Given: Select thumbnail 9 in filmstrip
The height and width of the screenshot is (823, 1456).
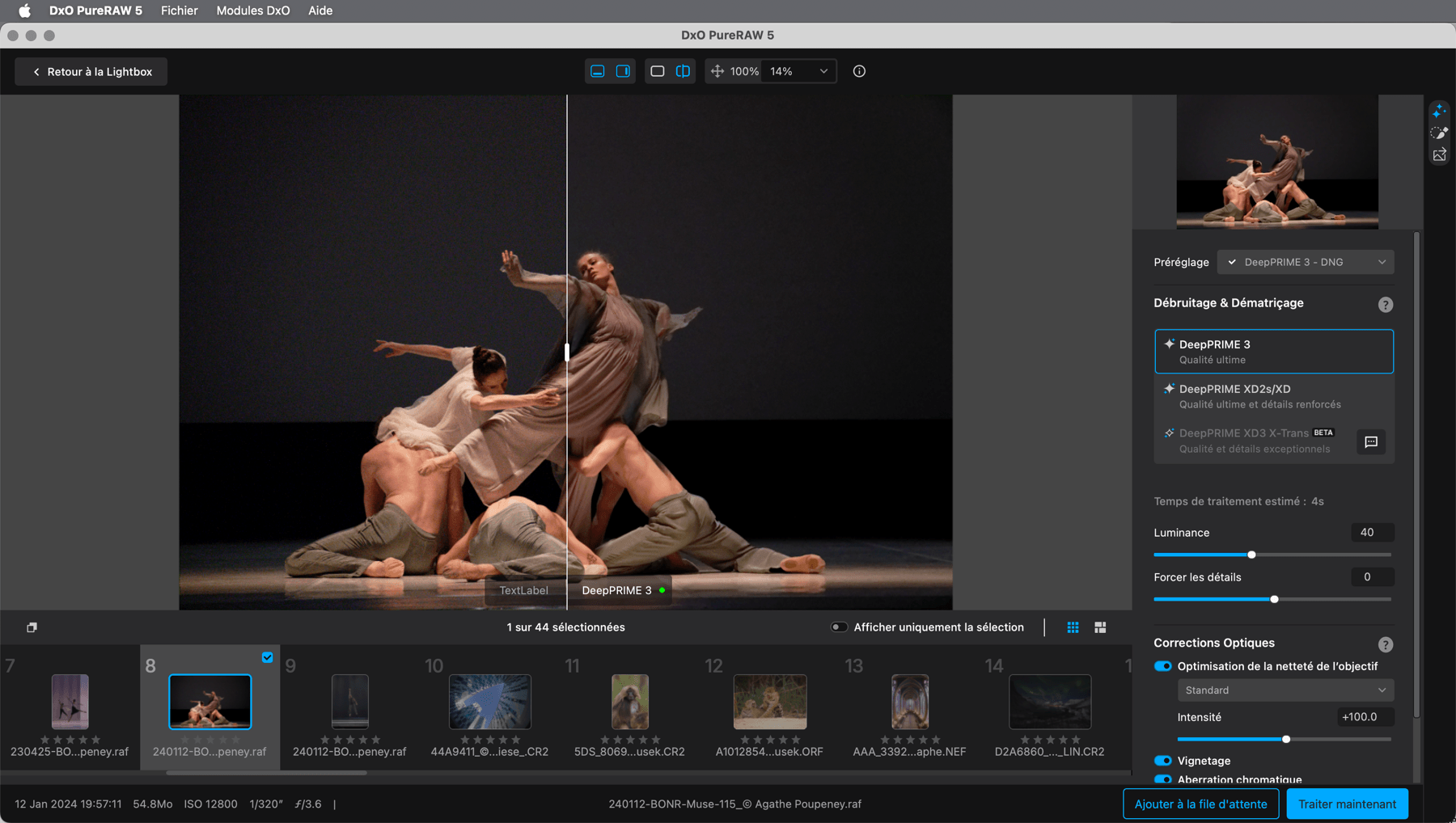Looking at the screenshot, I should click(x=349, y=702).
